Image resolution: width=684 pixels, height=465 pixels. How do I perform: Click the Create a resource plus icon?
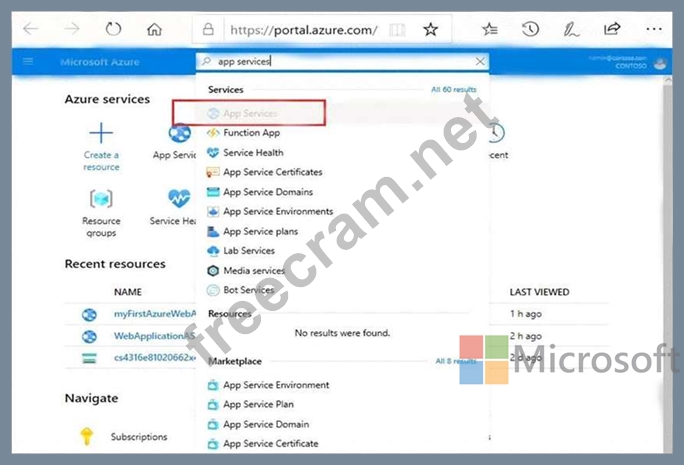[101, 133]
